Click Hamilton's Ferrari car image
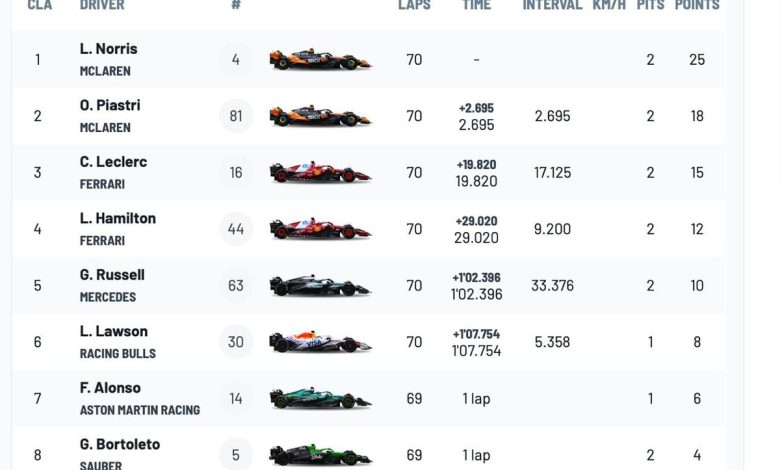Screen dimensions: 780x470 click(x=320, y=229)
